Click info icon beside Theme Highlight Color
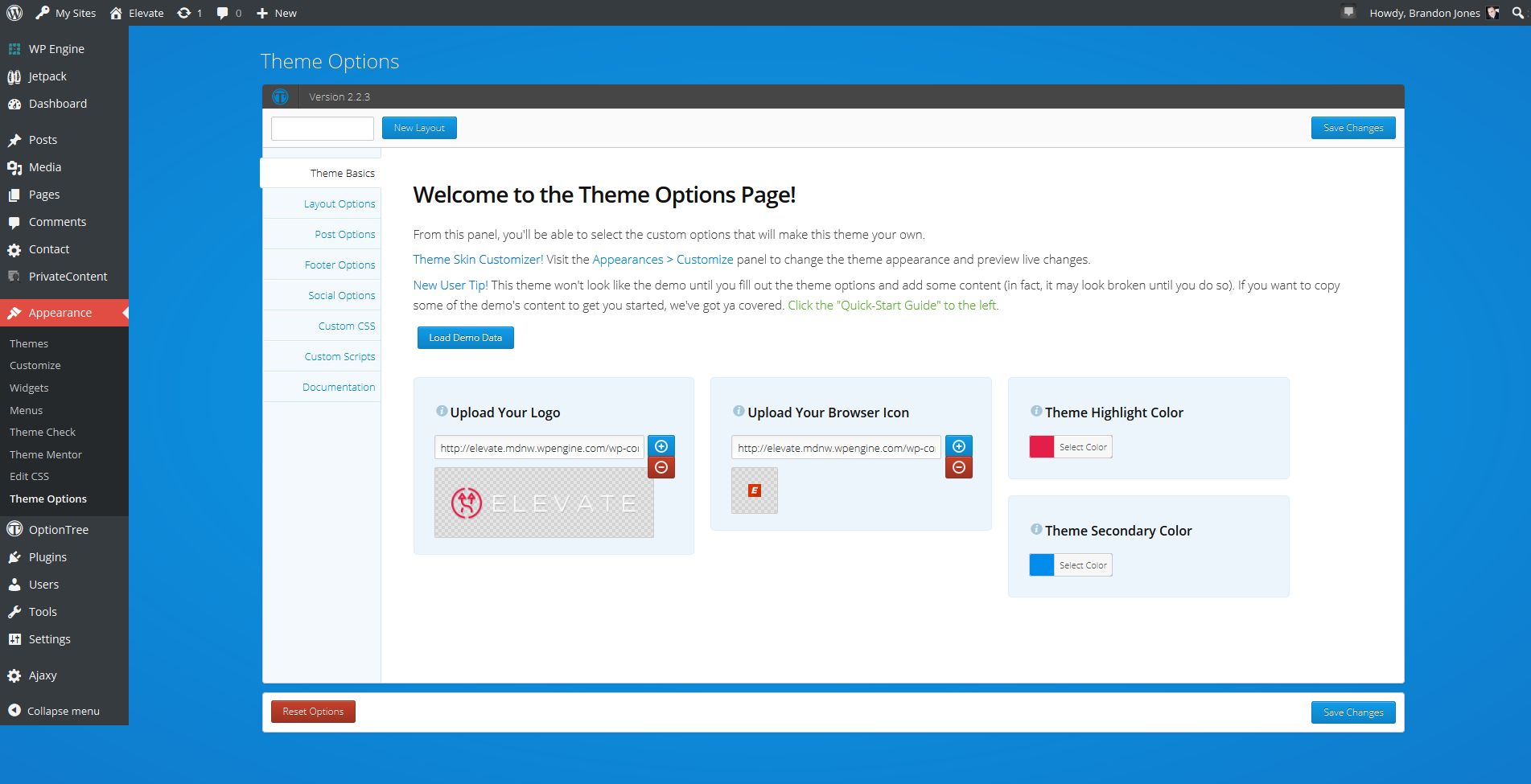Viewport: 1531px width, 784px height. 1036,411
